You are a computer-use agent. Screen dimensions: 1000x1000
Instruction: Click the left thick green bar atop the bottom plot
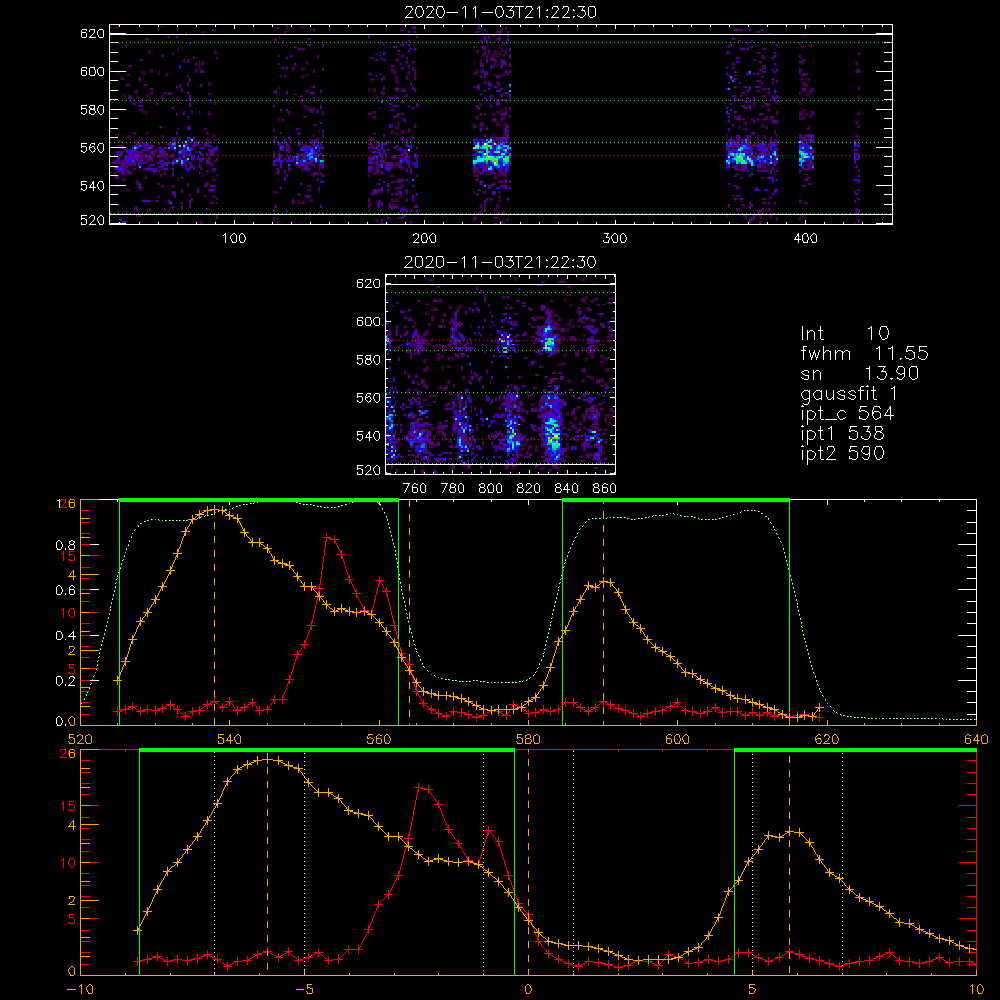tap(327, 750)
